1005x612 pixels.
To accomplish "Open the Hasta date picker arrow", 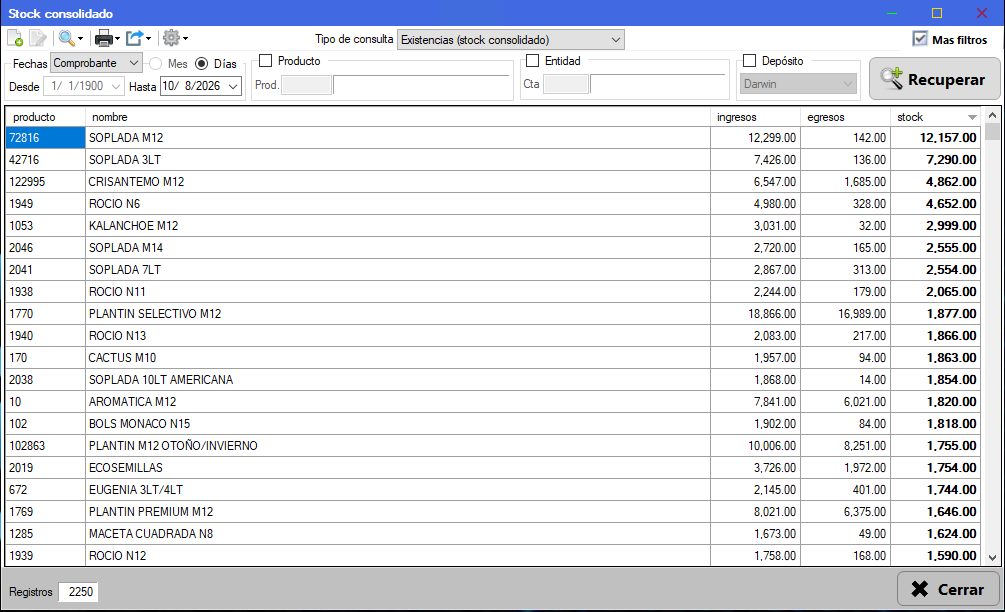I will click(233, 86).
